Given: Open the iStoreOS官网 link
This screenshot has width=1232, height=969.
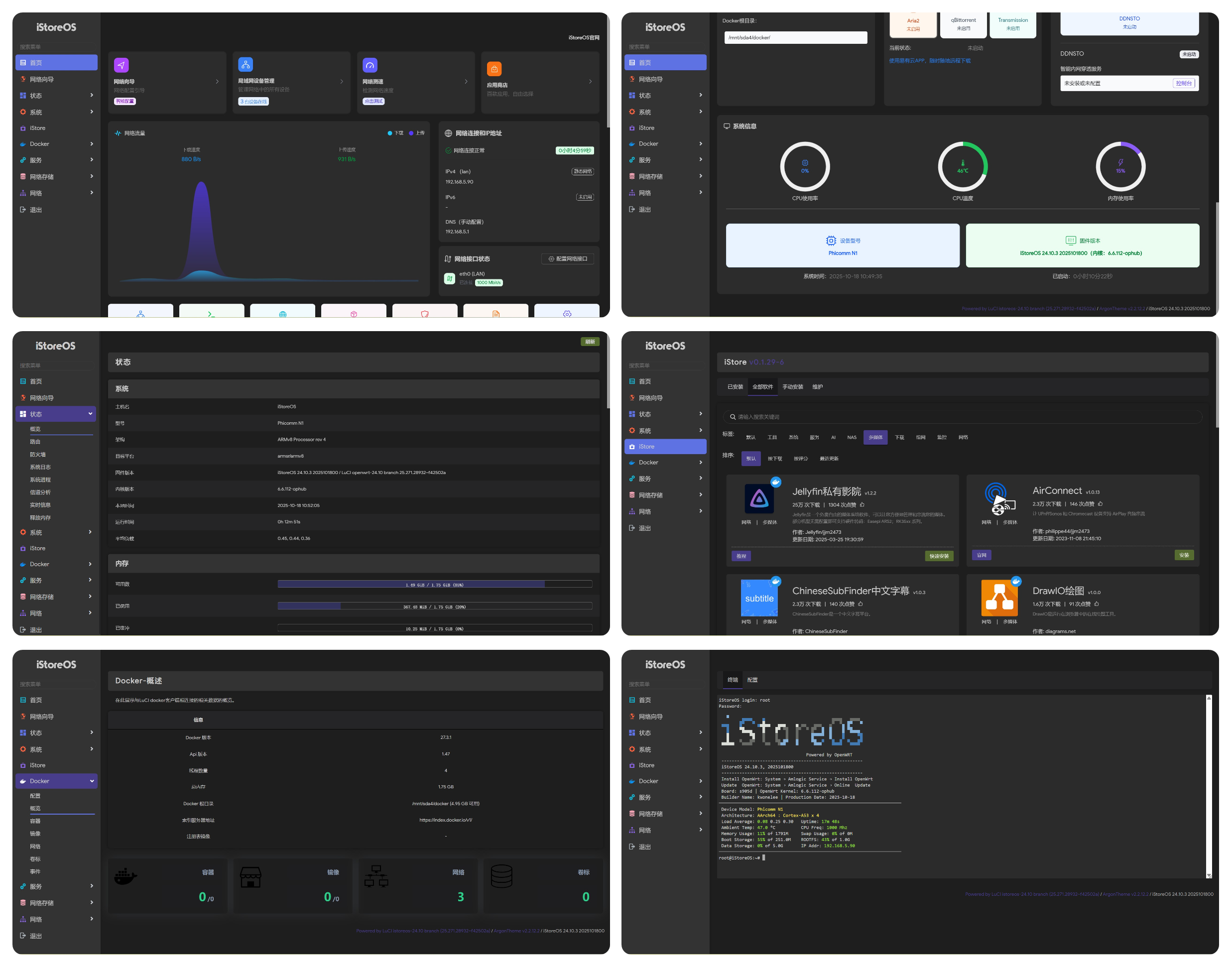Looking at the screenshot, I should [x=584, y=37].
